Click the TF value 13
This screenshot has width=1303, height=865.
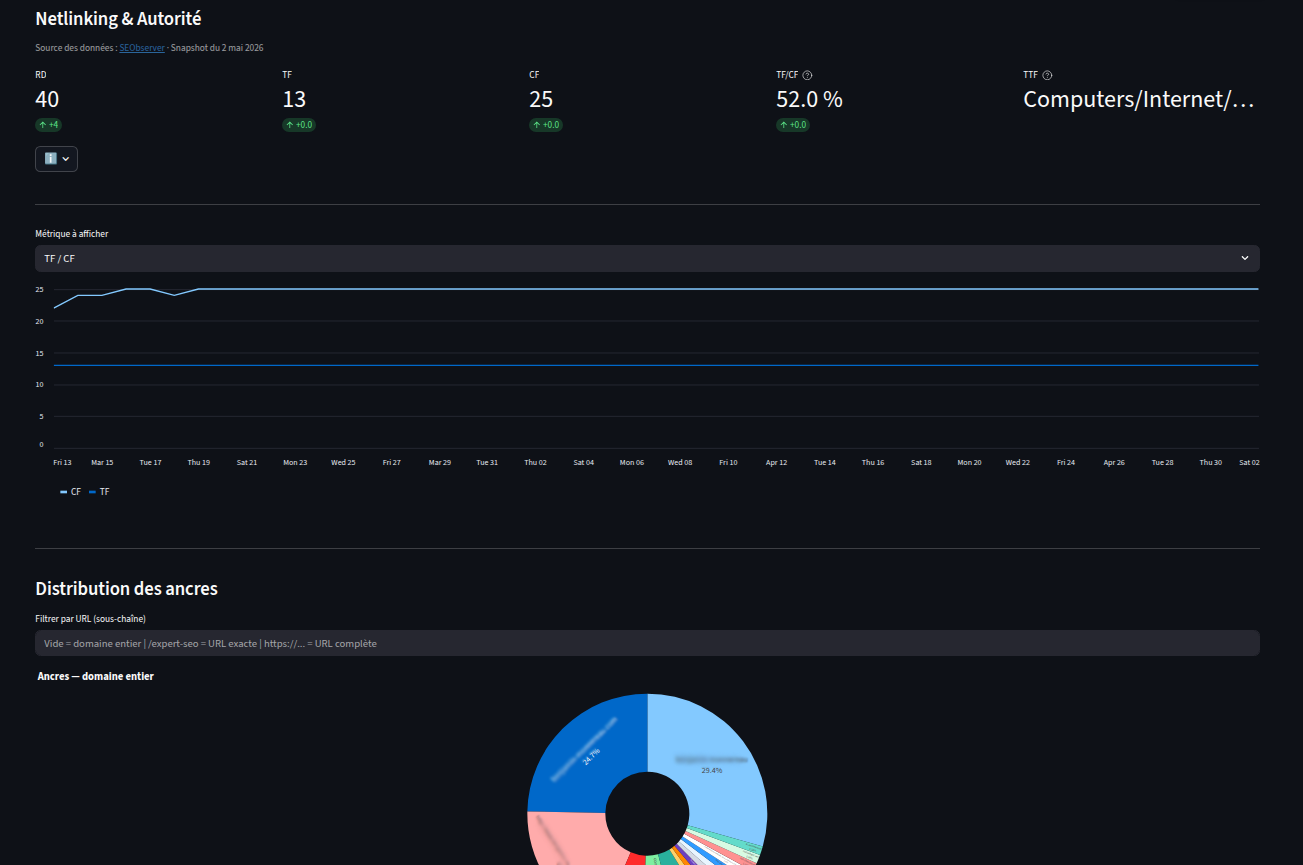[294, 99]
